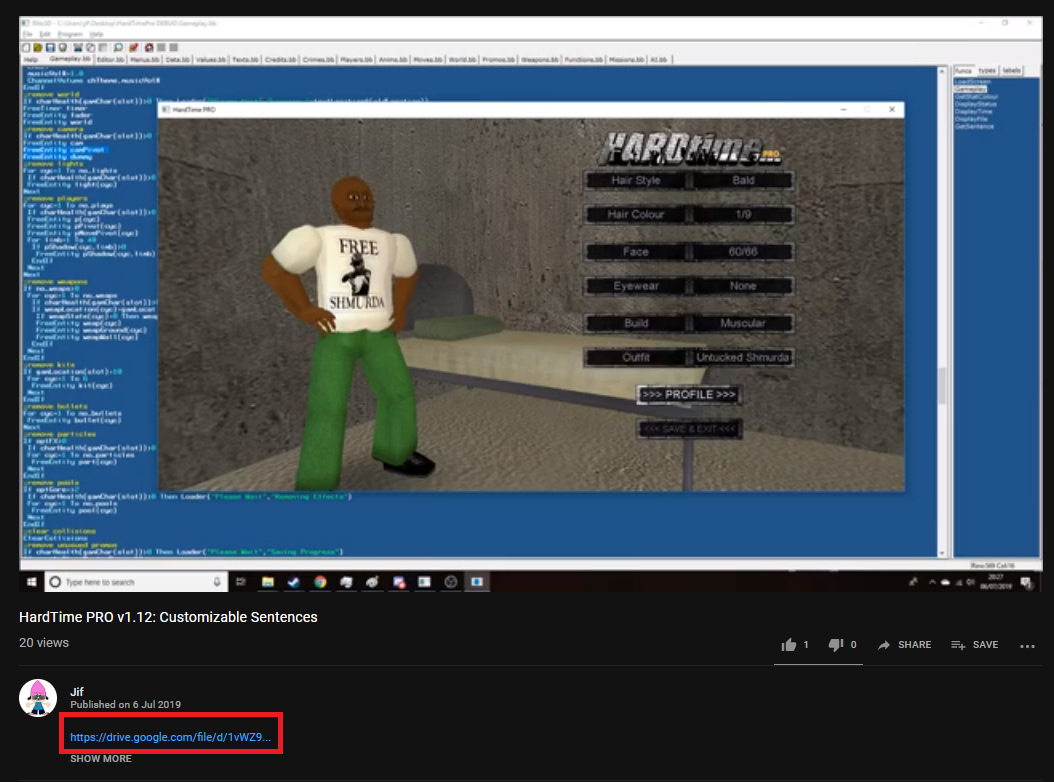Screen dimensions: 1054x782
Task: Switch to the Menus.bb tab
Action: coord(145,59)
